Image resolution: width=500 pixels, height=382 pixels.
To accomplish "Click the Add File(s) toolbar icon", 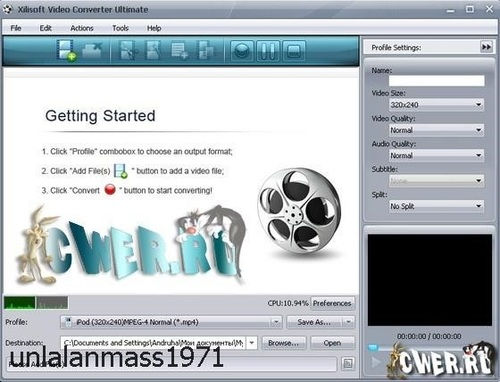I will tap(66, 50).
